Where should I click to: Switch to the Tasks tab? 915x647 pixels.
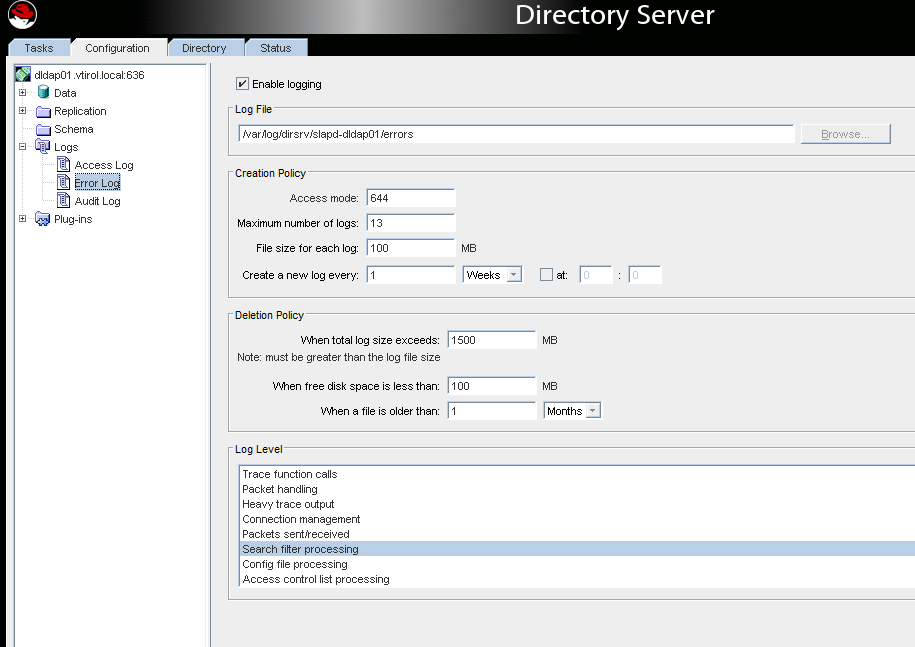(x=39, y=48)
